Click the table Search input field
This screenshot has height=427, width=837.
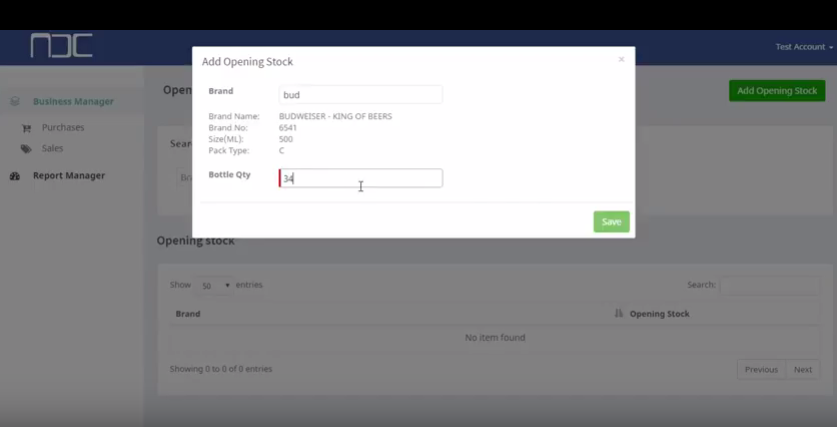(x=769, y=286)
